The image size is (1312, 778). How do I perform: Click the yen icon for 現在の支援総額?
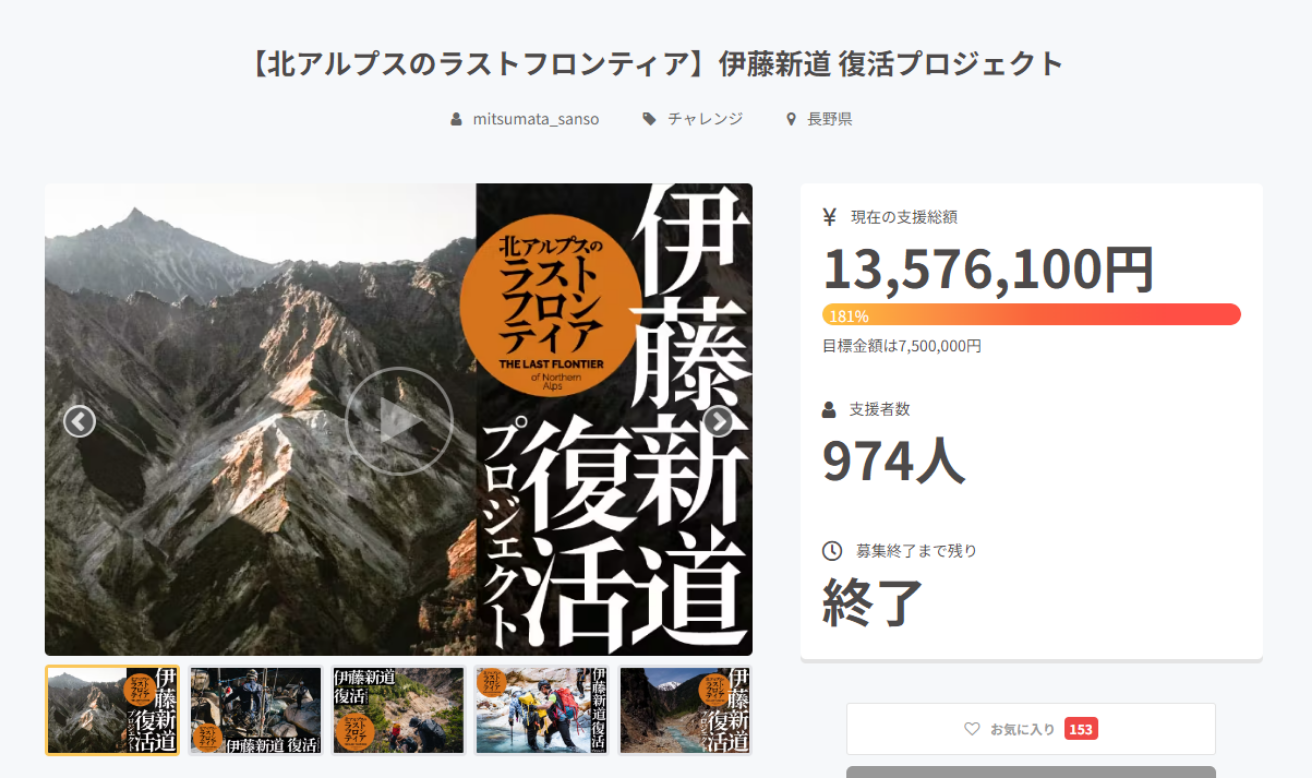point(829,216)
